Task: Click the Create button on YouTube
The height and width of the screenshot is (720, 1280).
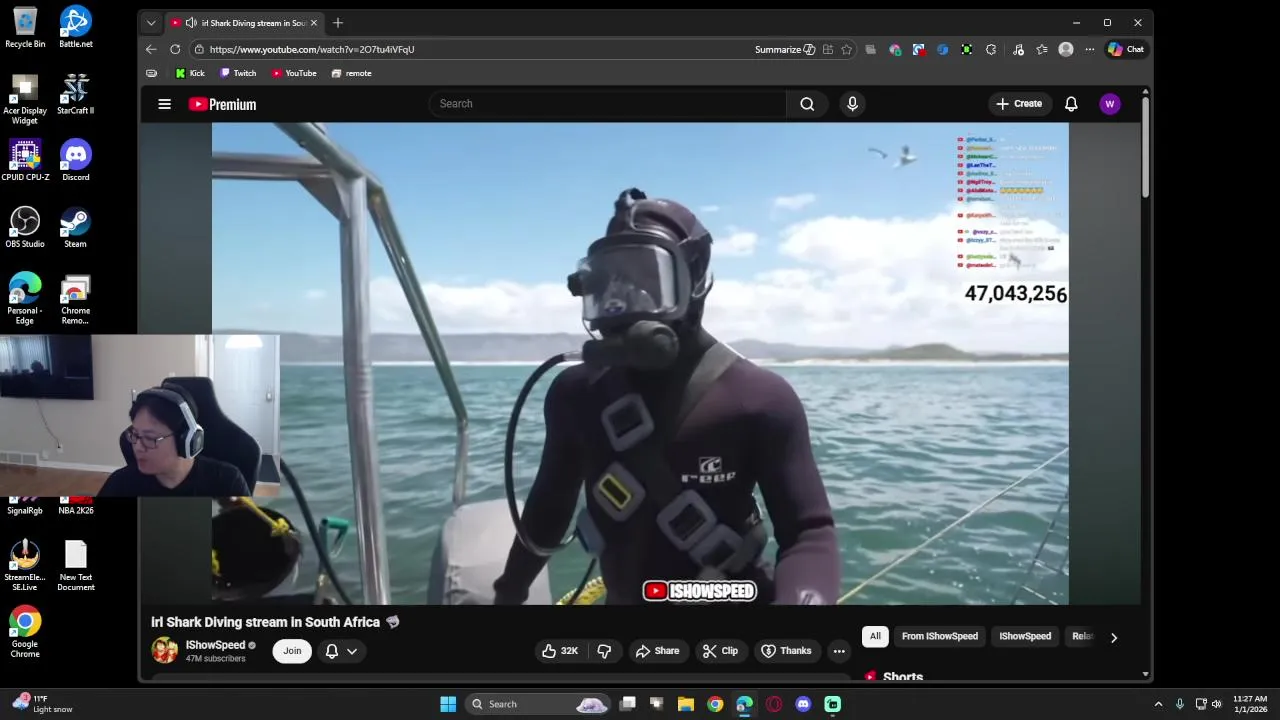Action: point(1018,104)
